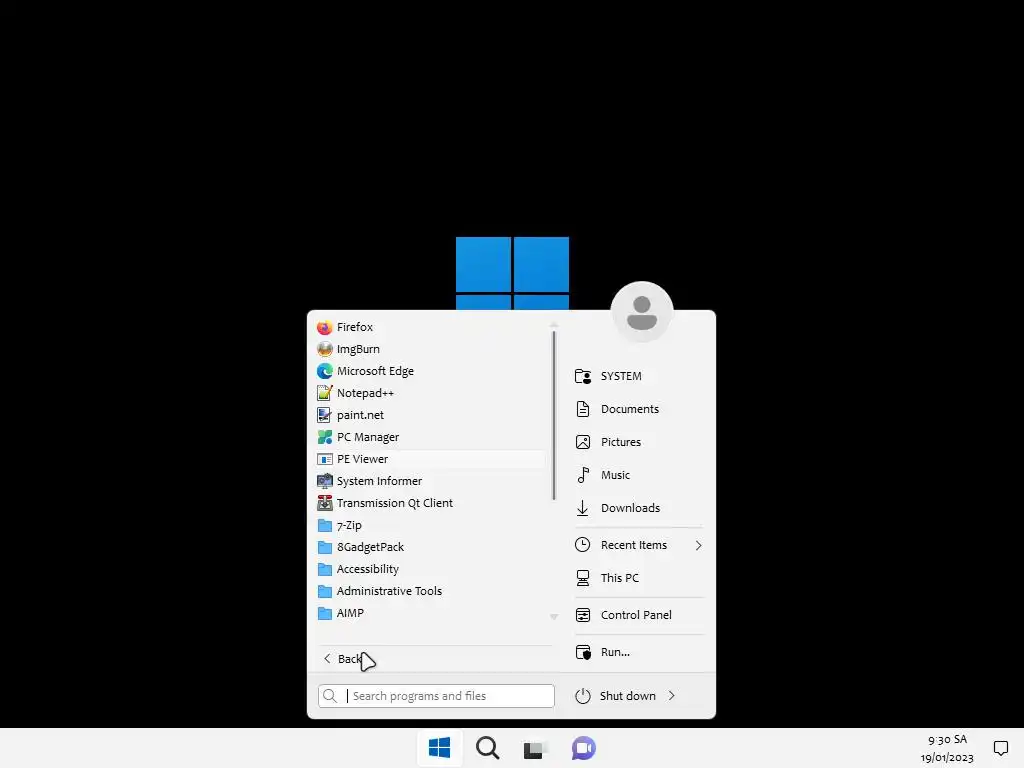Open Firefox from the programs list
Image resolution: width=1024 pixels, height=768 pixels.
(430, 327)
